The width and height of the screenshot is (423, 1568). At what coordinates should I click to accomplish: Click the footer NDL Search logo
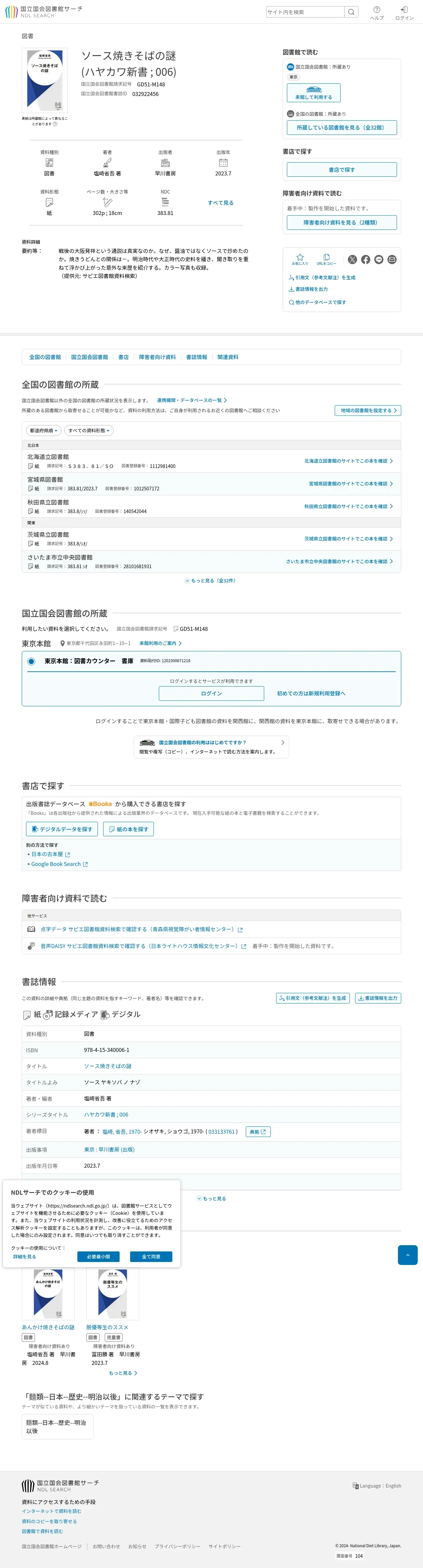coord(60,1485)
